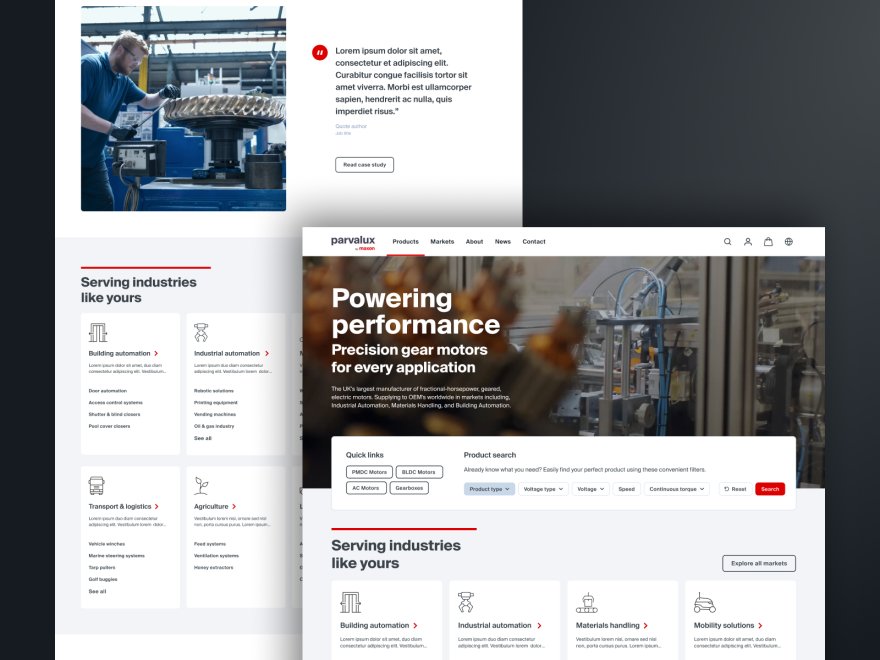The image size is (880, 660).
Task: Click the Materials handling conveyor icon
Action: (587, 603)
